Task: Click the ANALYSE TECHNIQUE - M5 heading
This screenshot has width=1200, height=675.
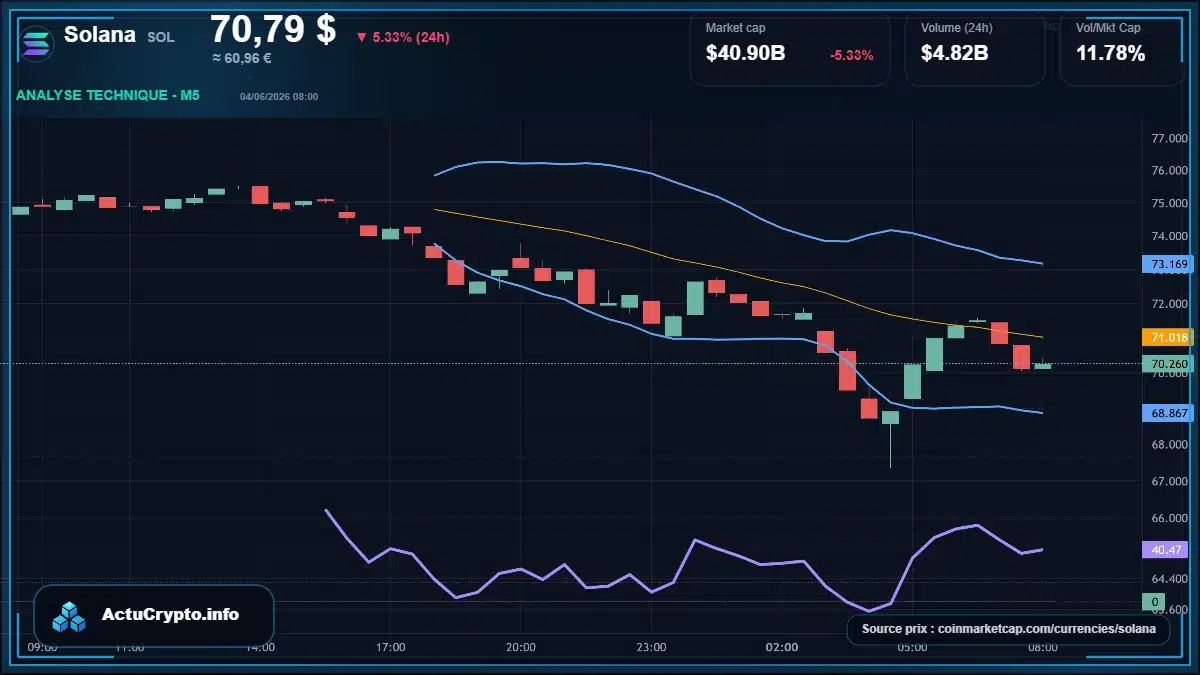Action: pyautogui.click(x=108, y=95)
